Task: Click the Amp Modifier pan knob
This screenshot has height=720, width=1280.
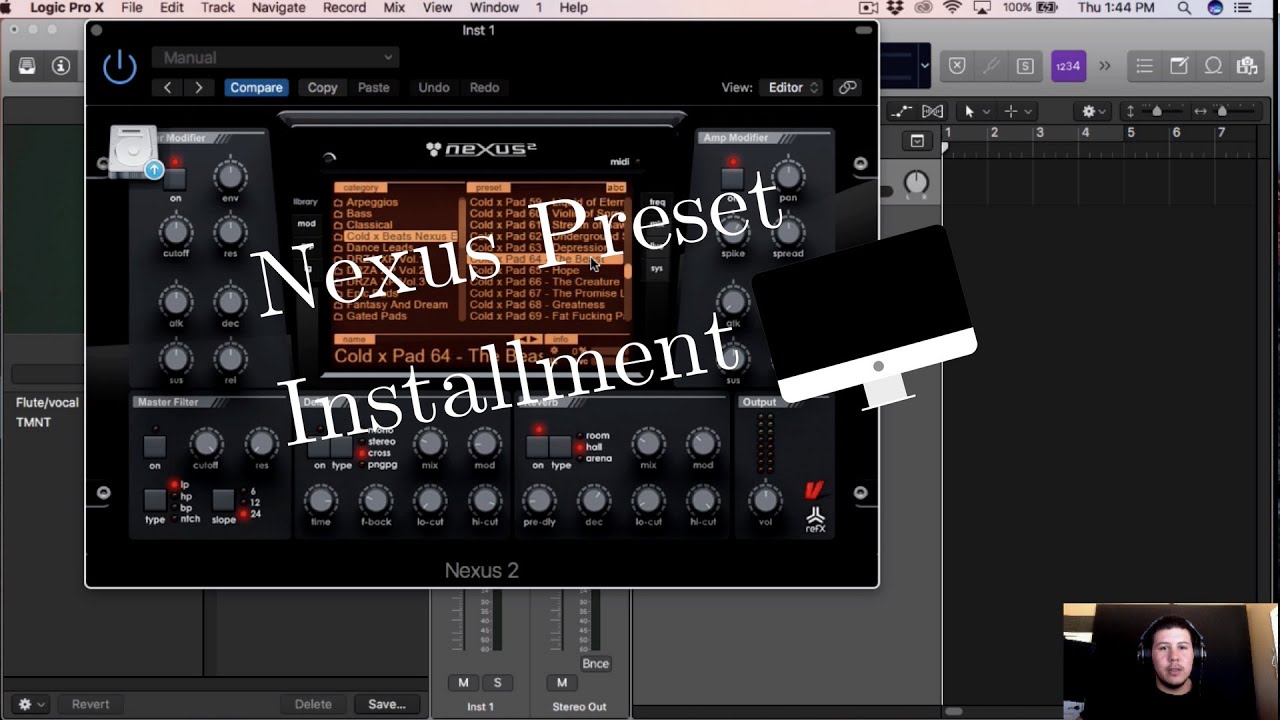Action: click(x=788, y=176)
